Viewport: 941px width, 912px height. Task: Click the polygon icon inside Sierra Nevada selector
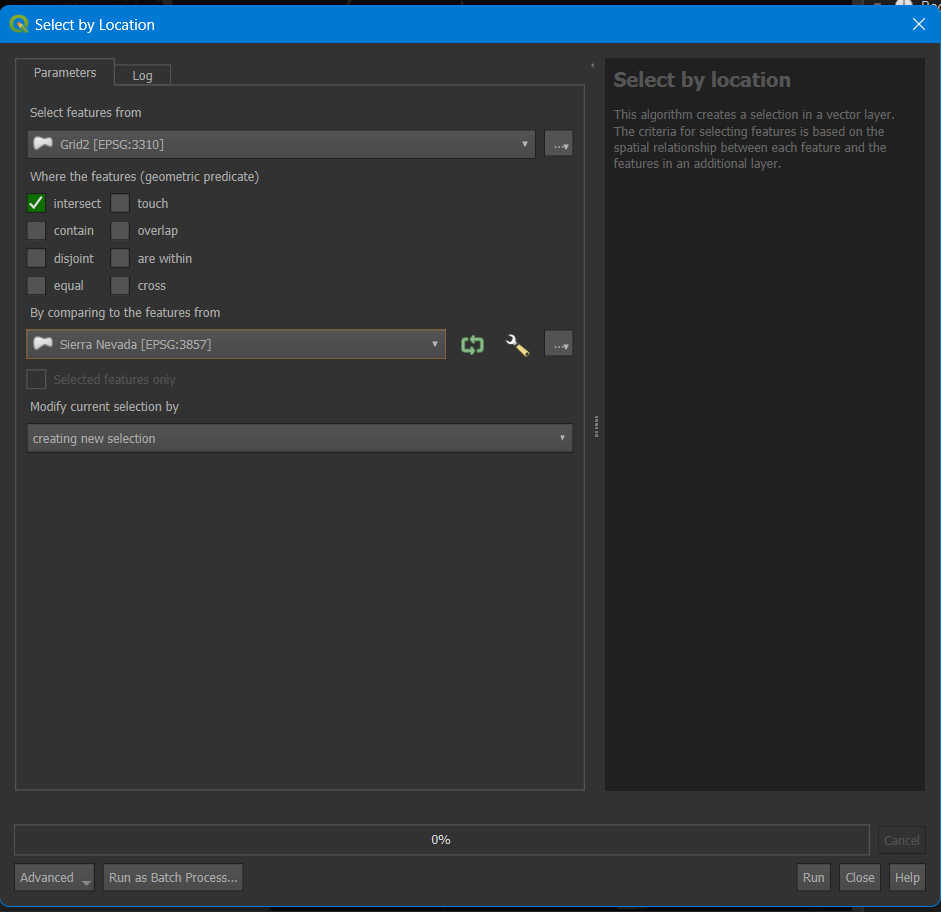[x=42, y=343]
